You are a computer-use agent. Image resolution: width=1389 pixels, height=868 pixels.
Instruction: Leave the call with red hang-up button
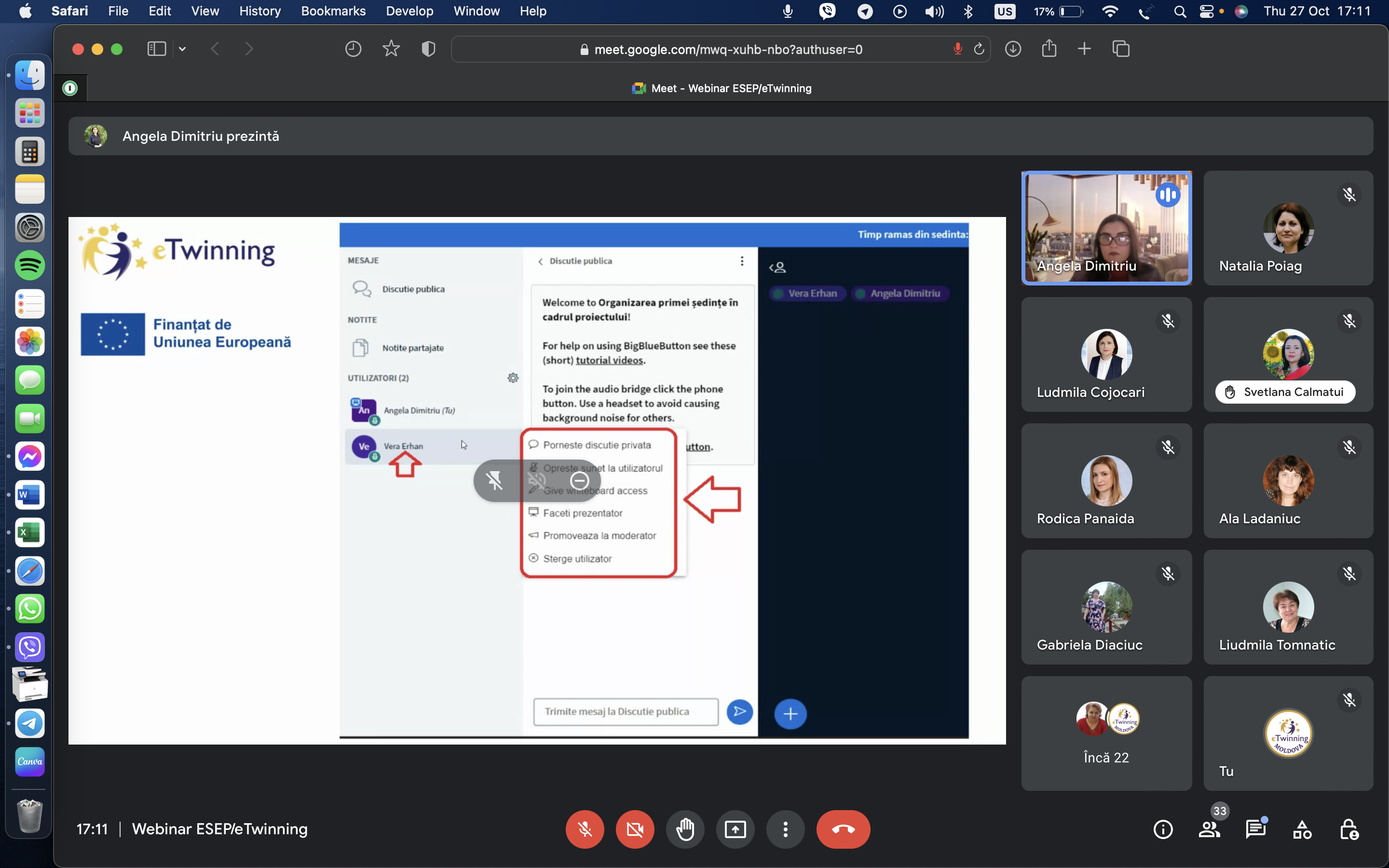843,829
